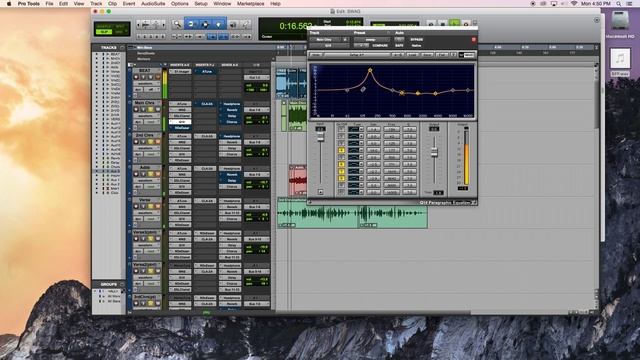
Task: Open BEAT track output path selector
Action: [256, 77]
